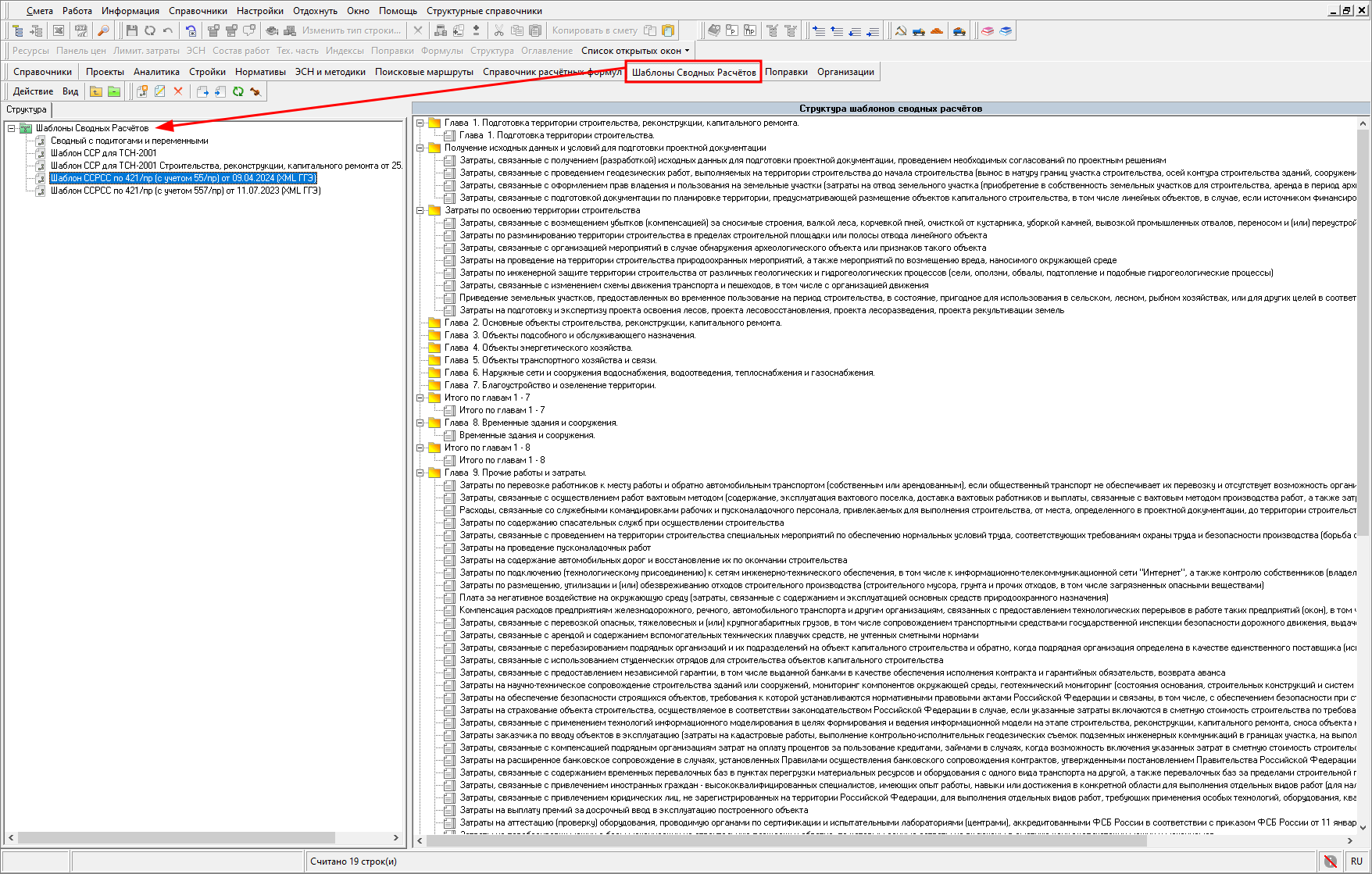1372x874 pixels.
Task: Click the 'RU' language indicator in status bar
Action: 1356,861
